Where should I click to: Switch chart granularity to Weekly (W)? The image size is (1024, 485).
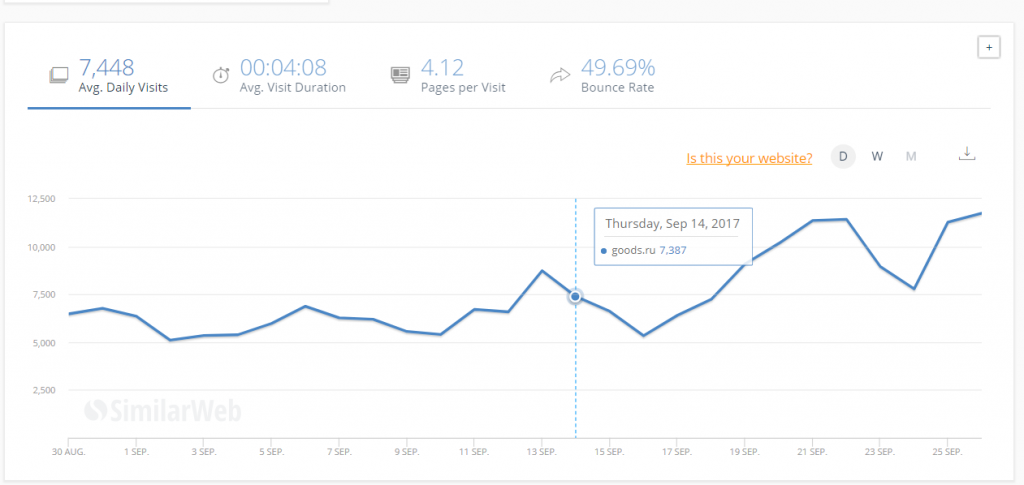(877, 156)
